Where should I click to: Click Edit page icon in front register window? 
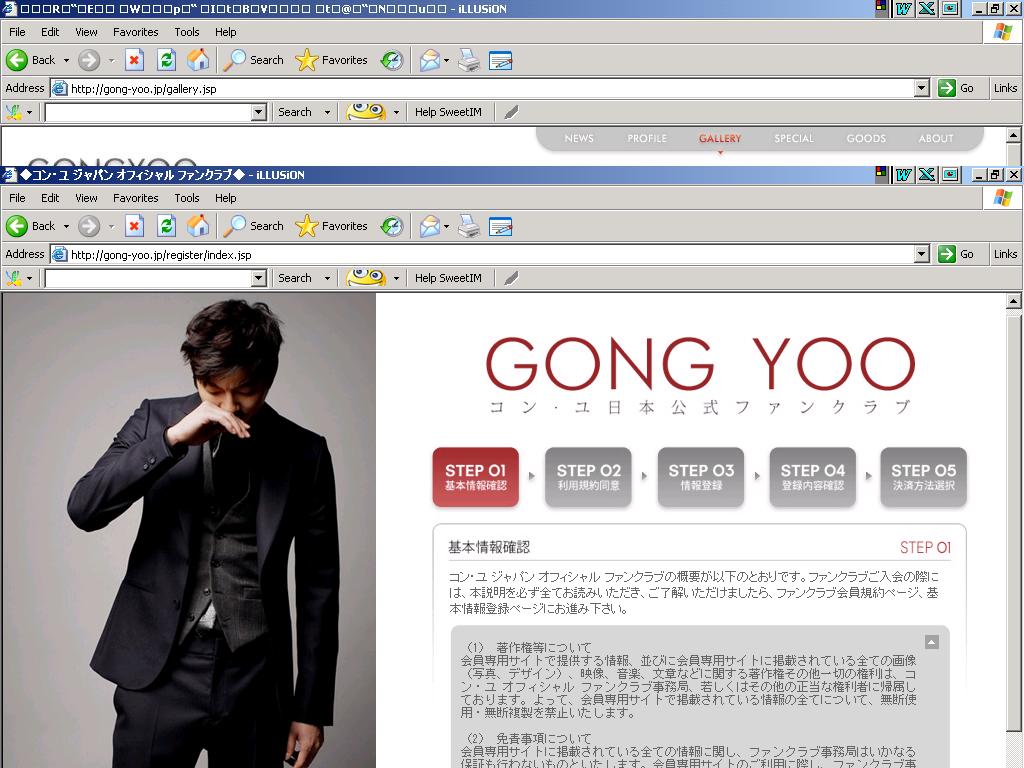500,226
